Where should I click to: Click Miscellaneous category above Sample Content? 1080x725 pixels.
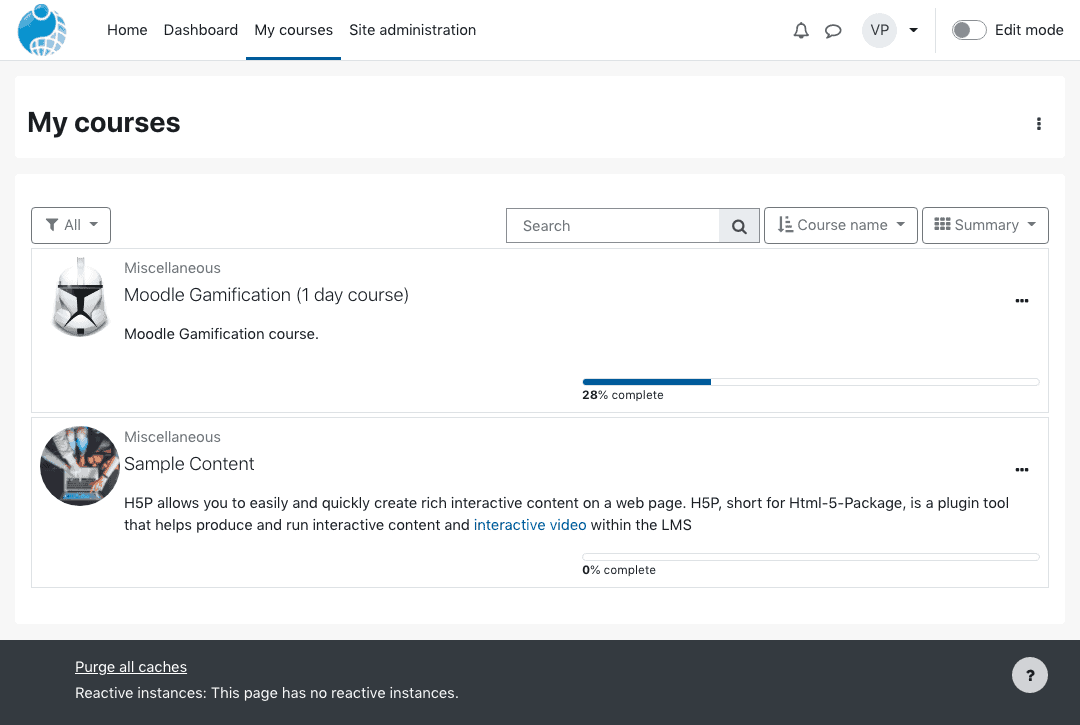pos(172,437)
